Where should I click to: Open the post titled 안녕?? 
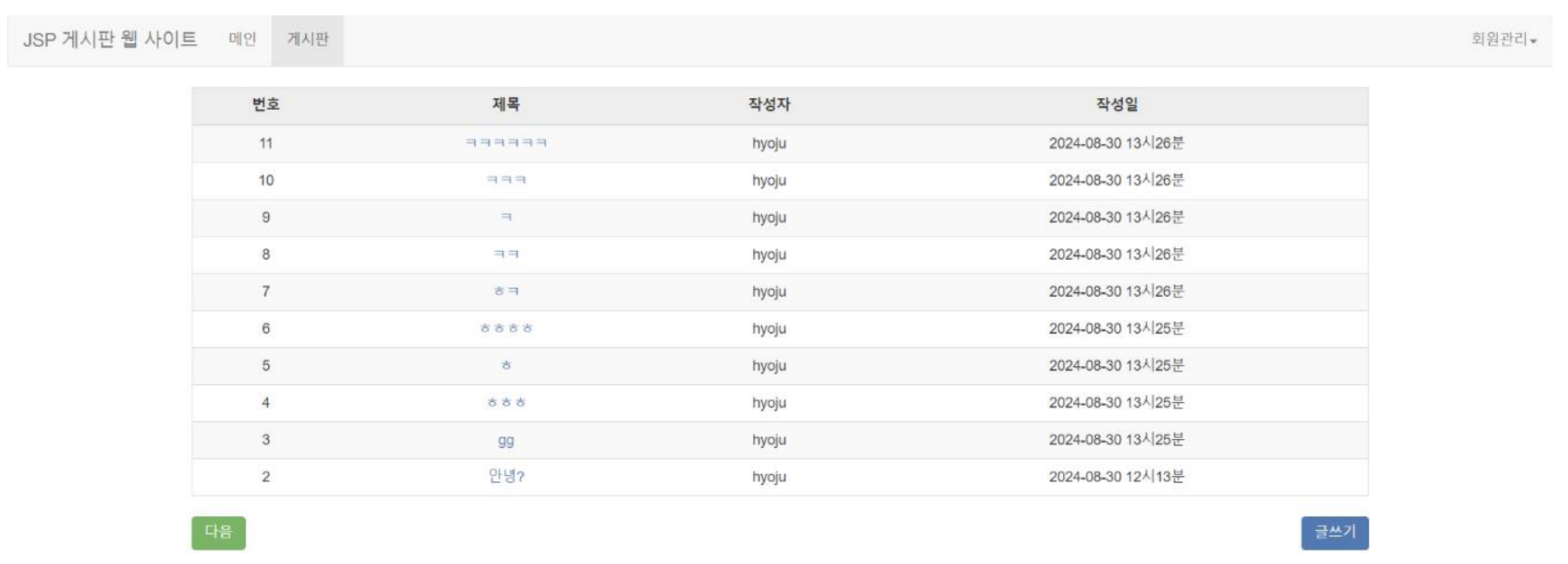coord(506,477)
